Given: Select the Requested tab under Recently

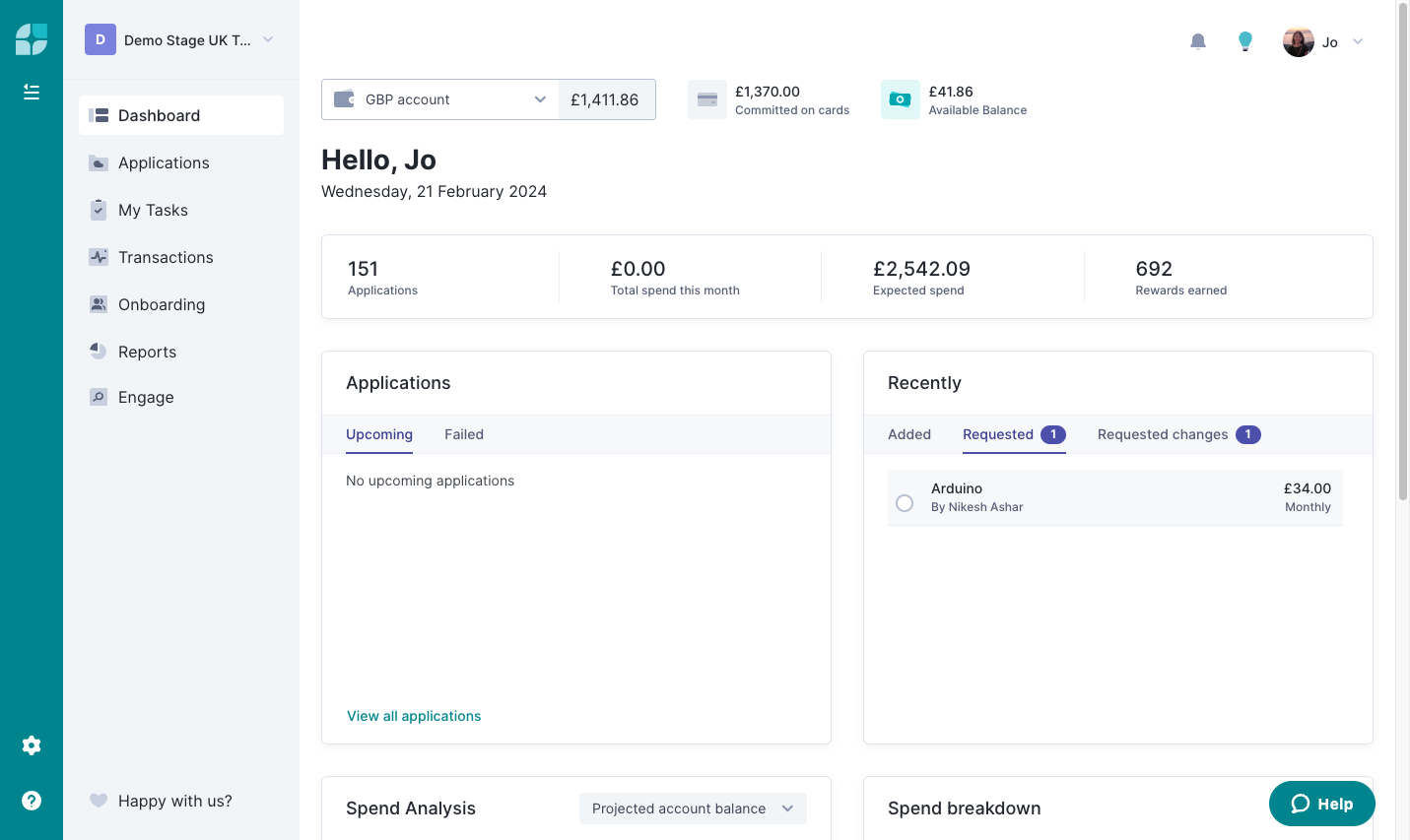Looking at the screenshot, I should pos(1014,434).
